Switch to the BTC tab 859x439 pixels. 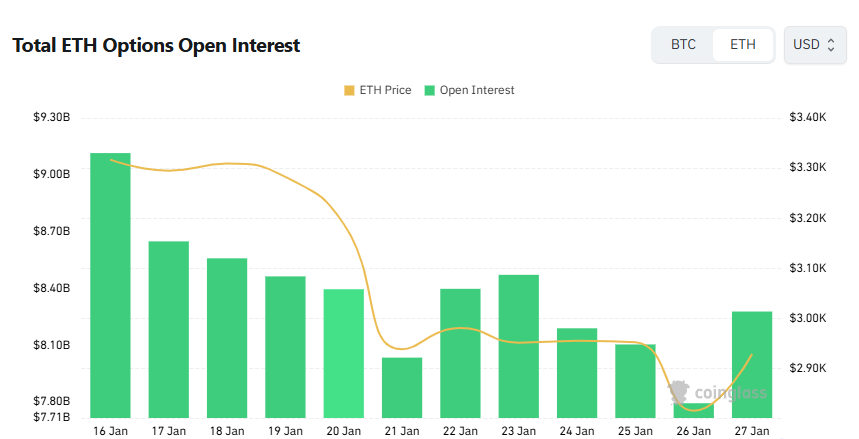click(x=683, y=45)
